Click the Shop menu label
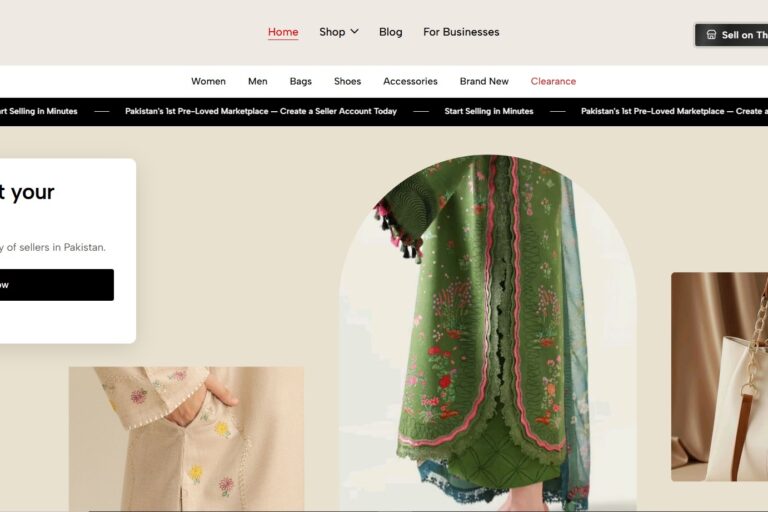The image size is (768, 512). click(x=332, y=32)
